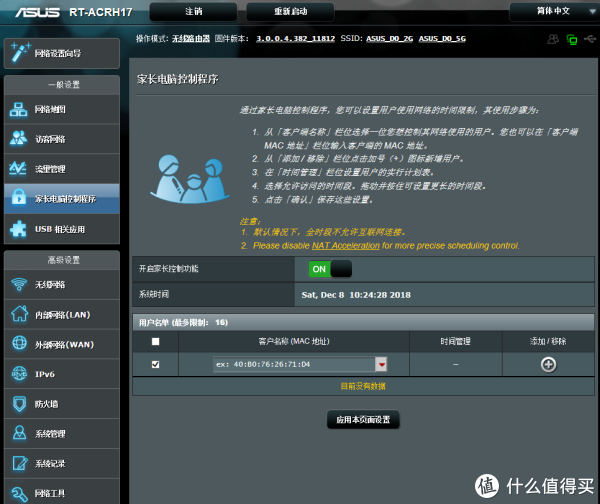Click the guest users status icon in header

tap(553, 39)
